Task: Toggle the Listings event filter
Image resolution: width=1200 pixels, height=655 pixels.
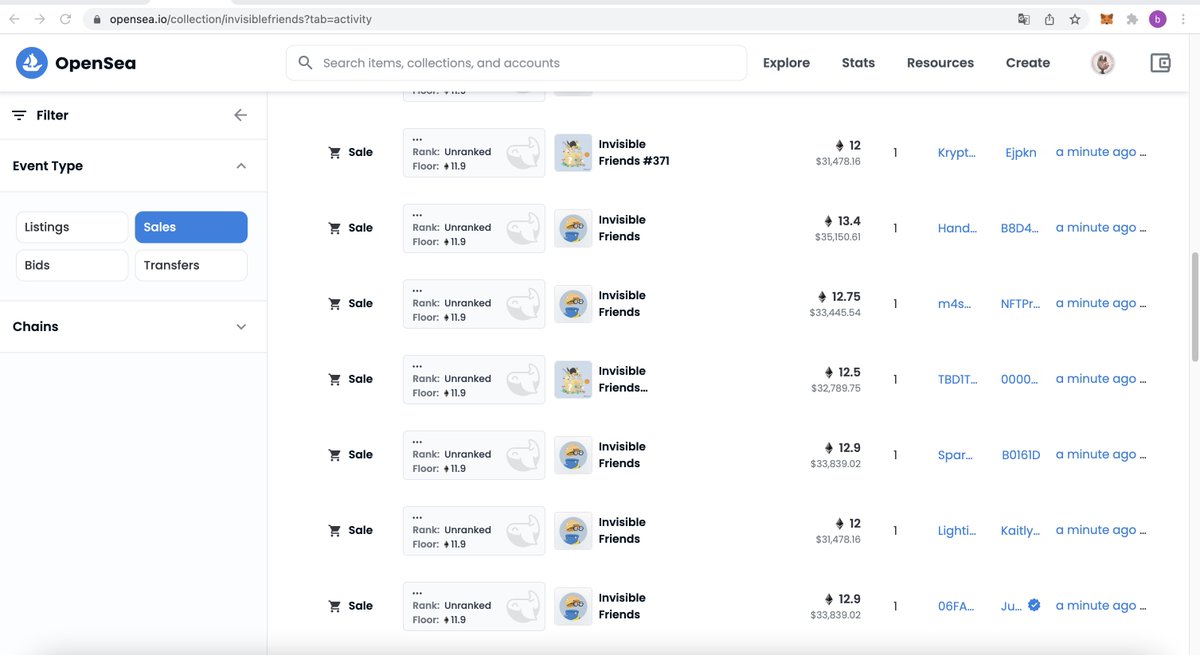Action: (x=72, y=227)
